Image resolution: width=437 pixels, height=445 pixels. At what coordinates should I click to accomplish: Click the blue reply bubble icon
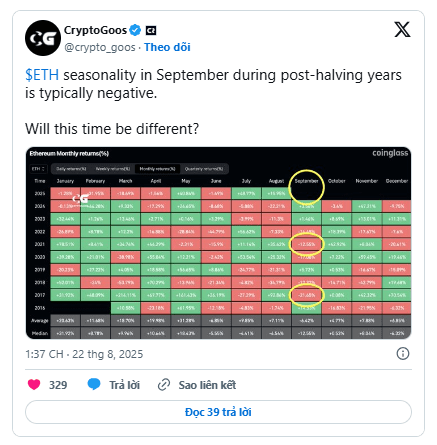pyautogui.click(x=94, y=384)
